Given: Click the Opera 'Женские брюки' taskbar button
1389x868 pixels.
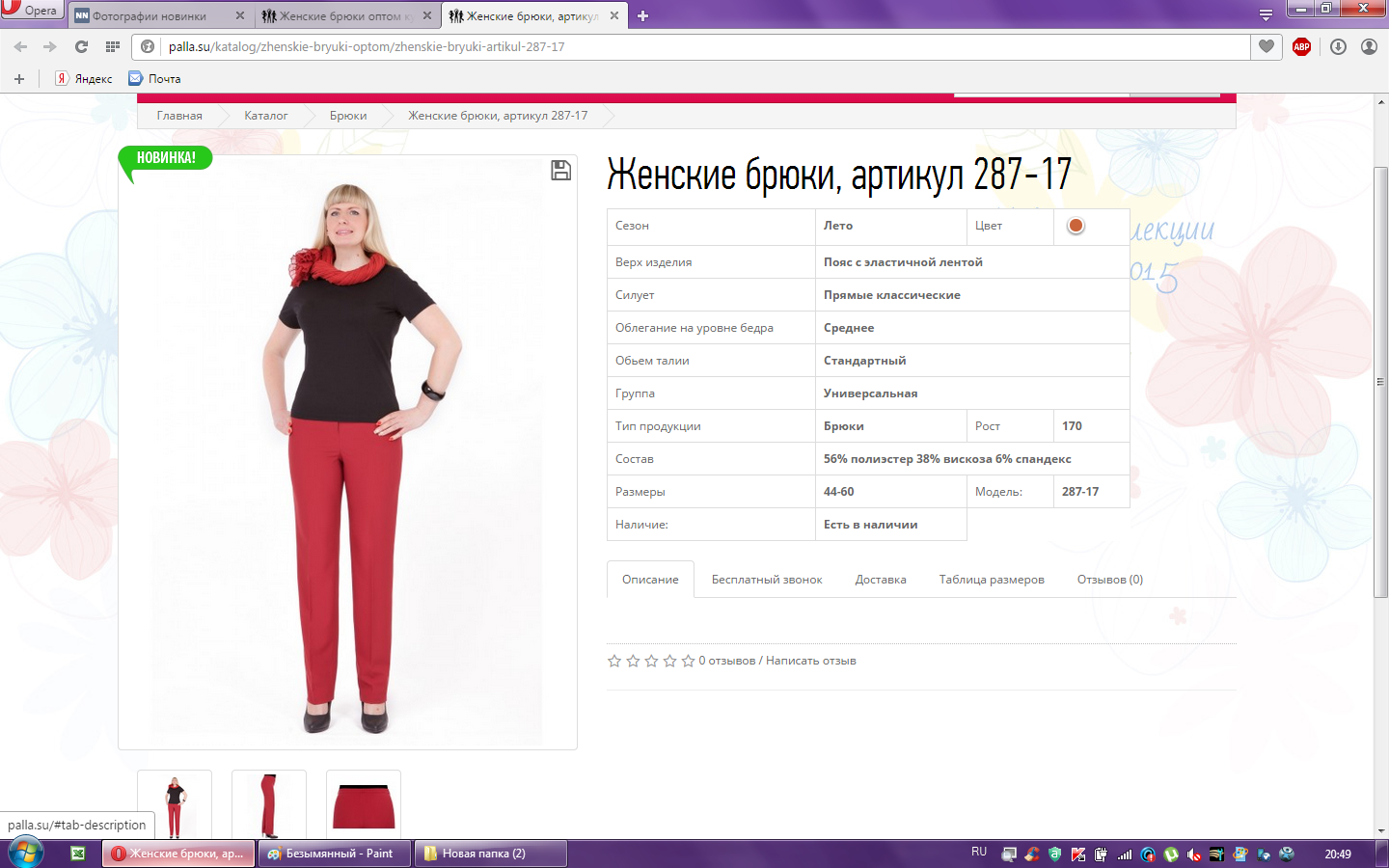Looking at the screenshot, I should point(179,854).
